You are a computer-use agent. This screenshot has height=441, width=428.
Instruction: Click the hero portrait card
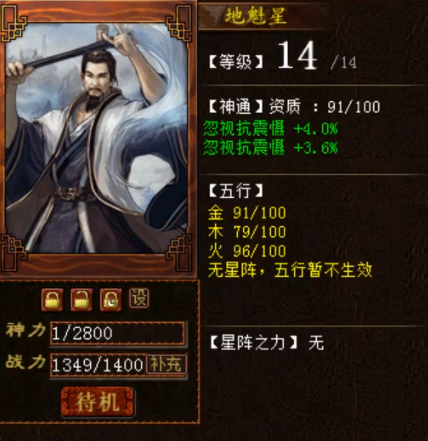click(x=97, y=137)
